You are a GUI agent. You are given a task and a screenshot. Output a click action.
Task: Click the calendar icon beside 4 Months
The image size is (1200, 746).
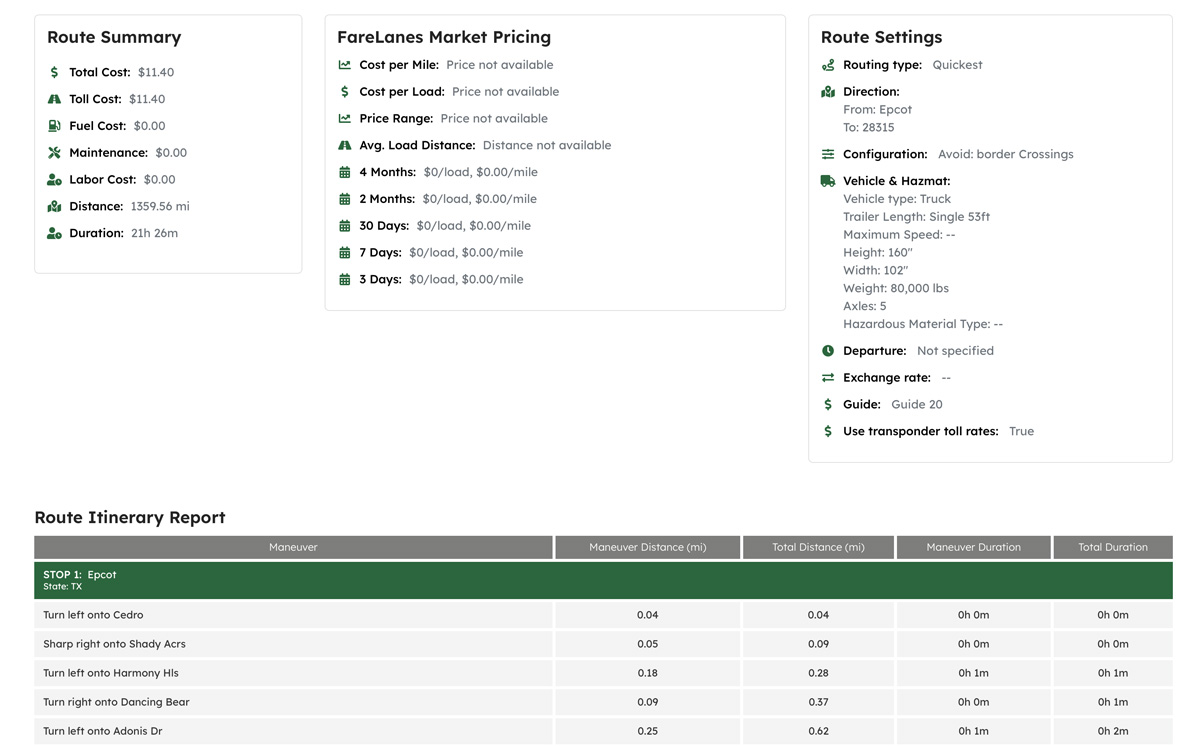coord(345,172)
